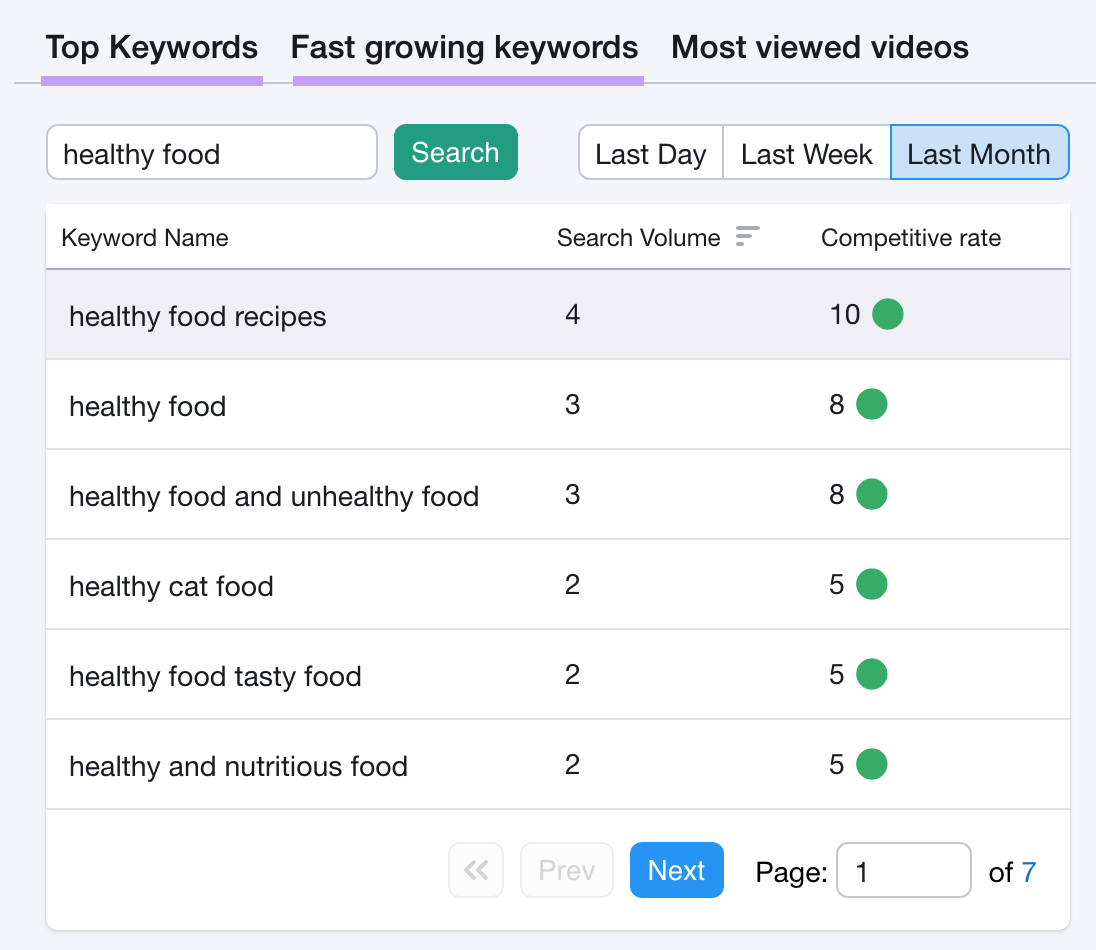Screen dimensions: 1096x950
Task: Open the 'Top Keywords' tab
Action: pos(151,47)
